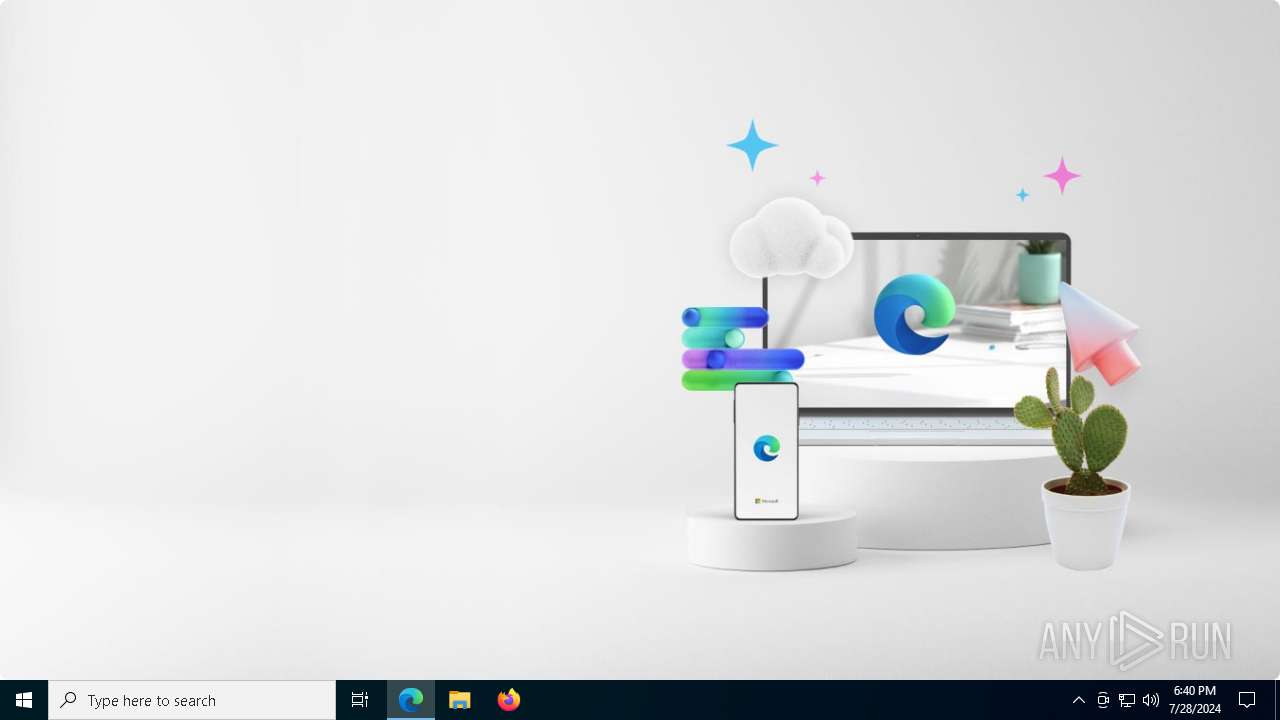Image resolution: width=1280 pixels, height=720 pixels.
Task: Click the magnifier icon in the search box
Action: (68, 700)
